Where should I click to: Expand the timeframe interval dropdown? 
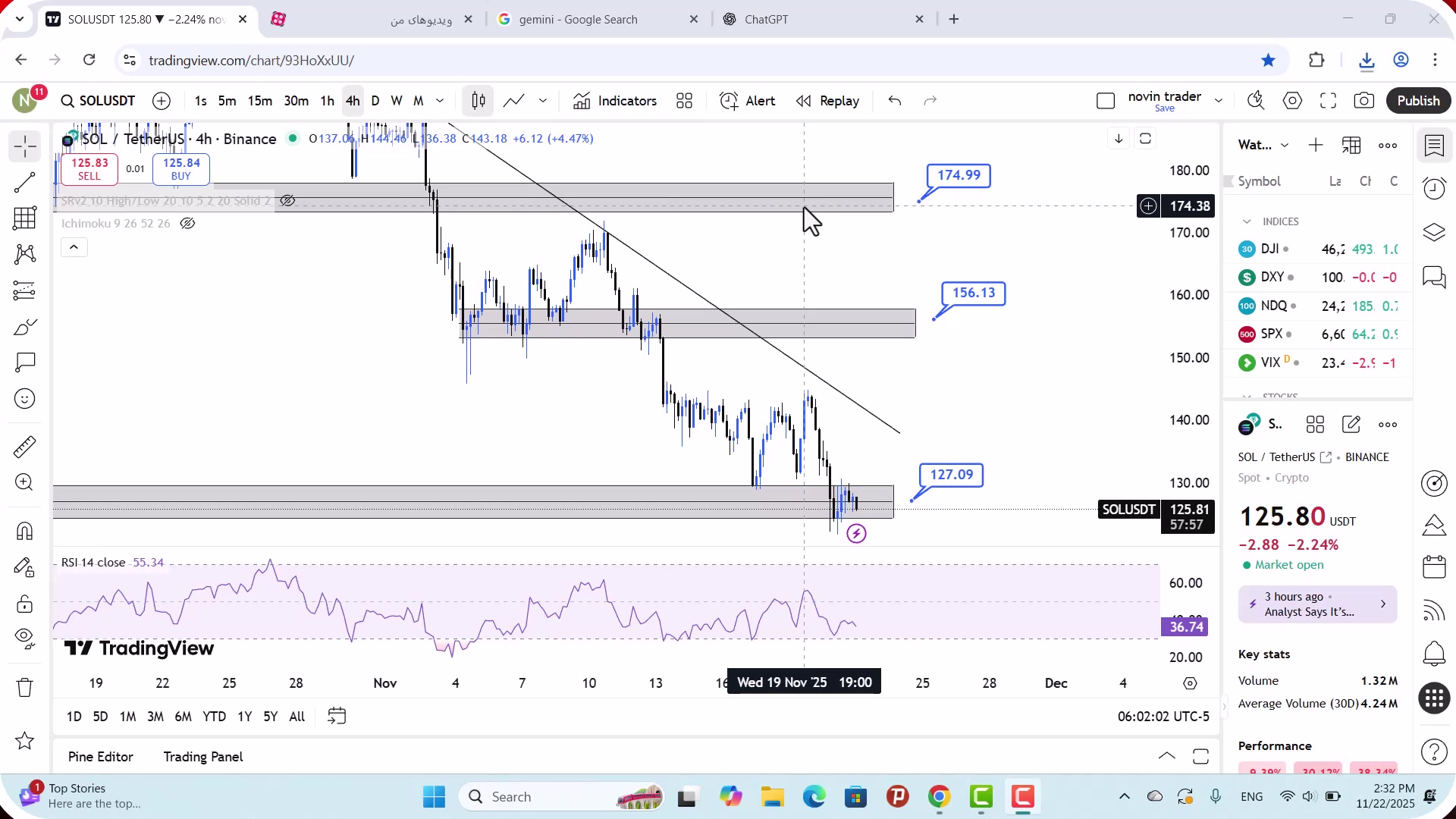click(x=440, y=101)
